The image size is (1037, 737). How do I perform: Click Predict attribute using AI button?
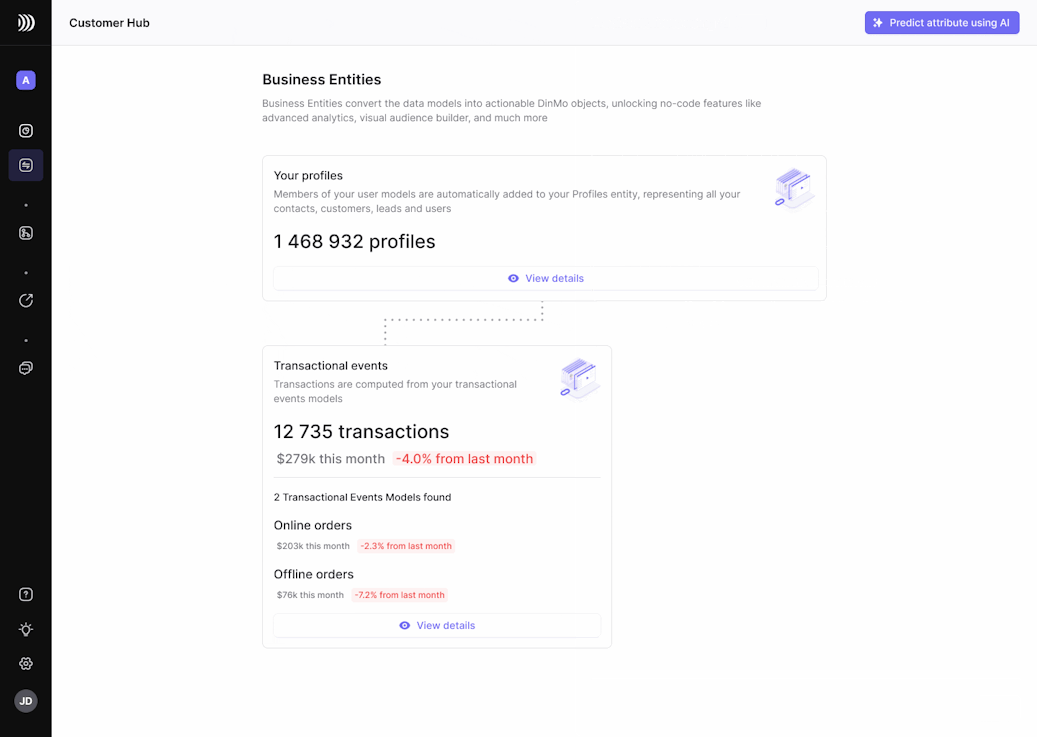pyautogui.click(x=941, y=23)
